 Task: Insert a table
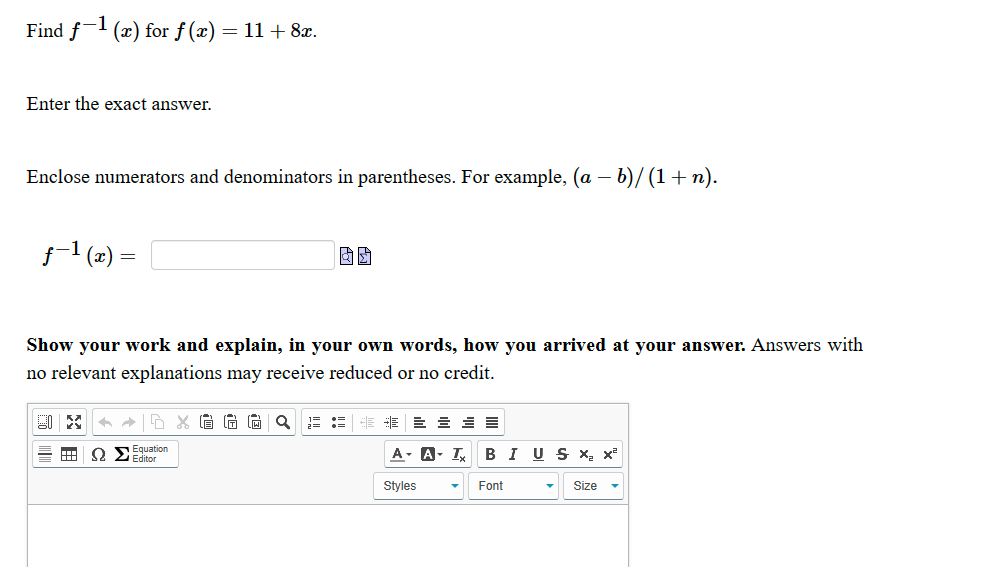tap(69, 454)
